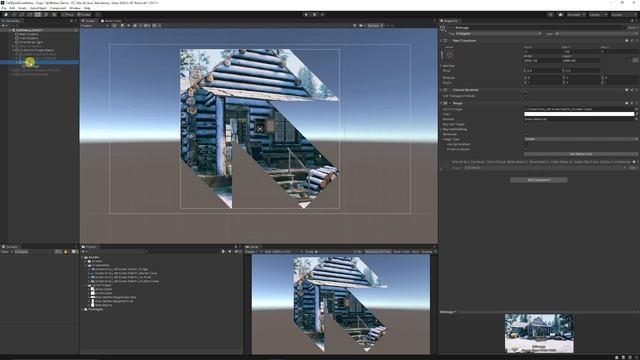Viewport: 640px width, 360px height.
Task: Open the Scene view Gizmos dropdown
Action: (x=376, y=26)
